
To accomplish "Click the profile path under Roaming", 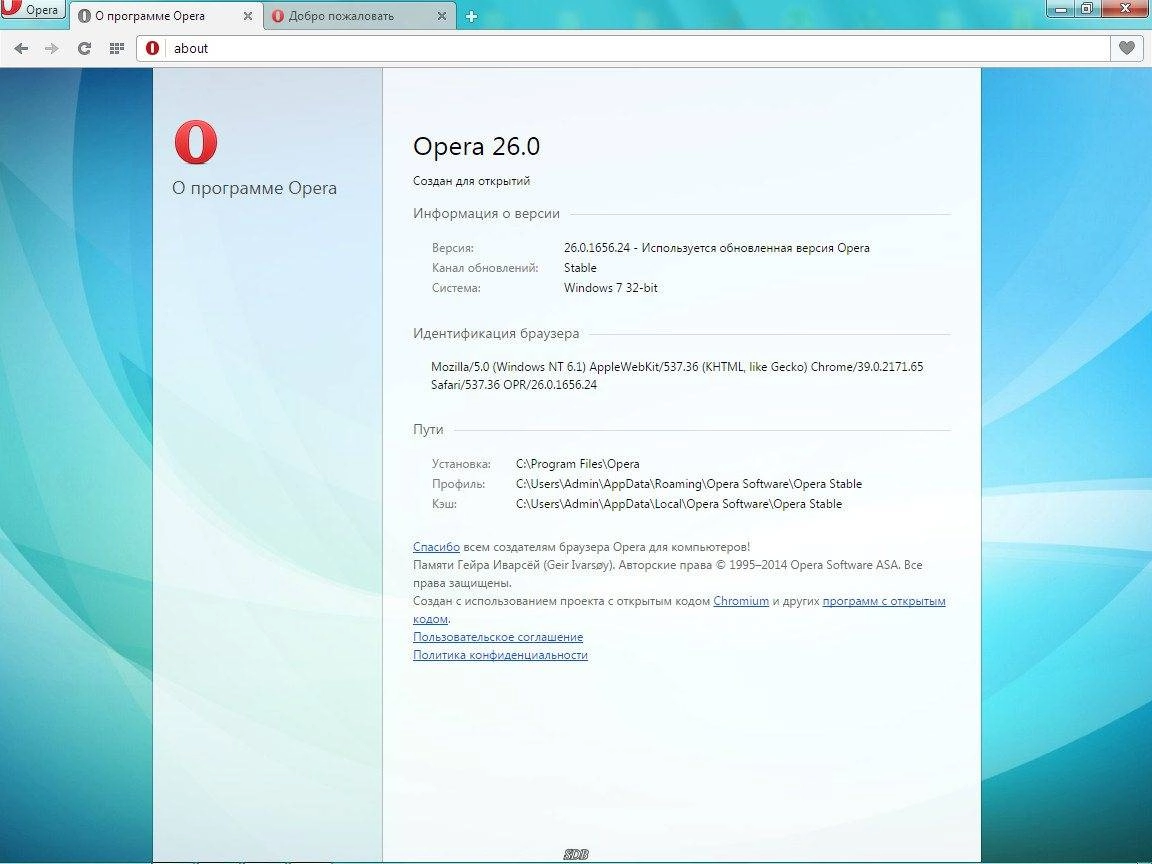I will (x=689, y=484).
